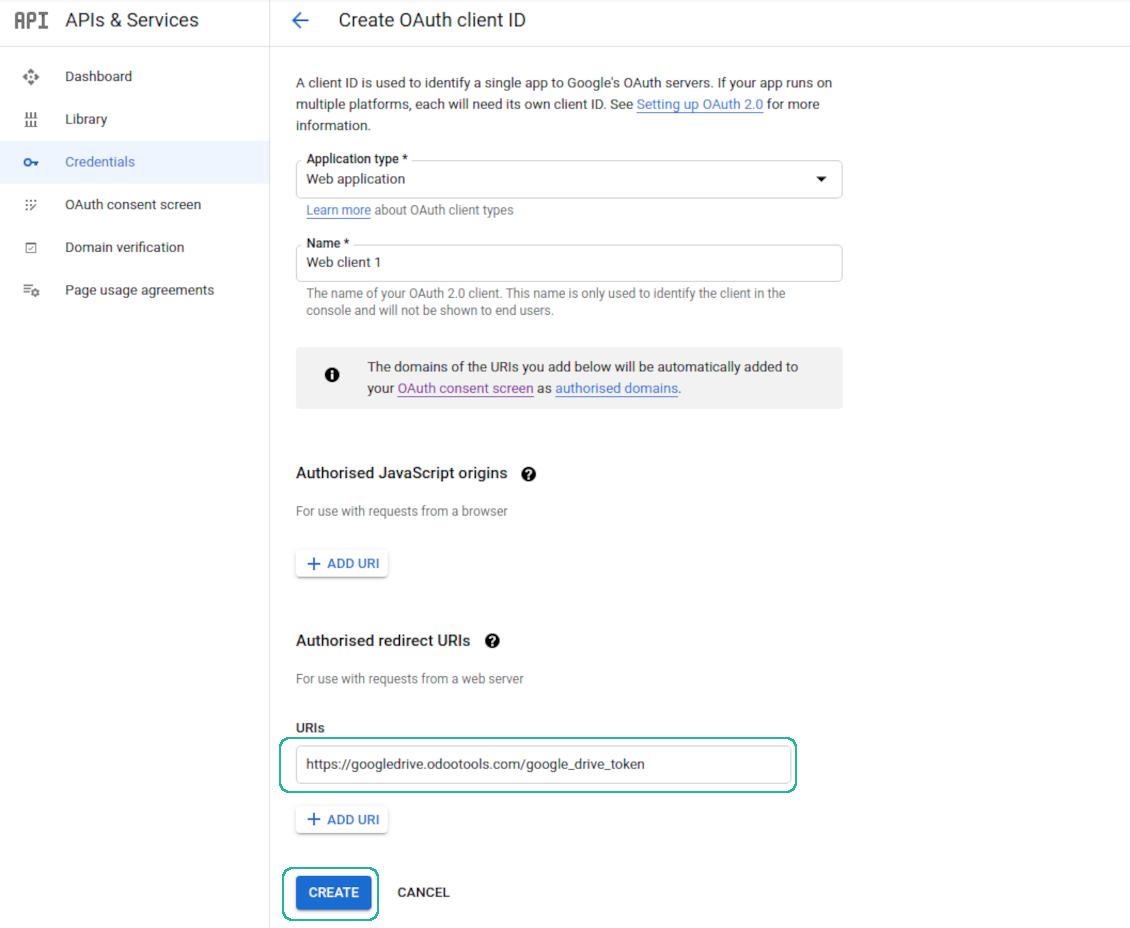This screenshot has height=928, width=1130.
Task: Open the Library menu item
Action: pos(86,120)
